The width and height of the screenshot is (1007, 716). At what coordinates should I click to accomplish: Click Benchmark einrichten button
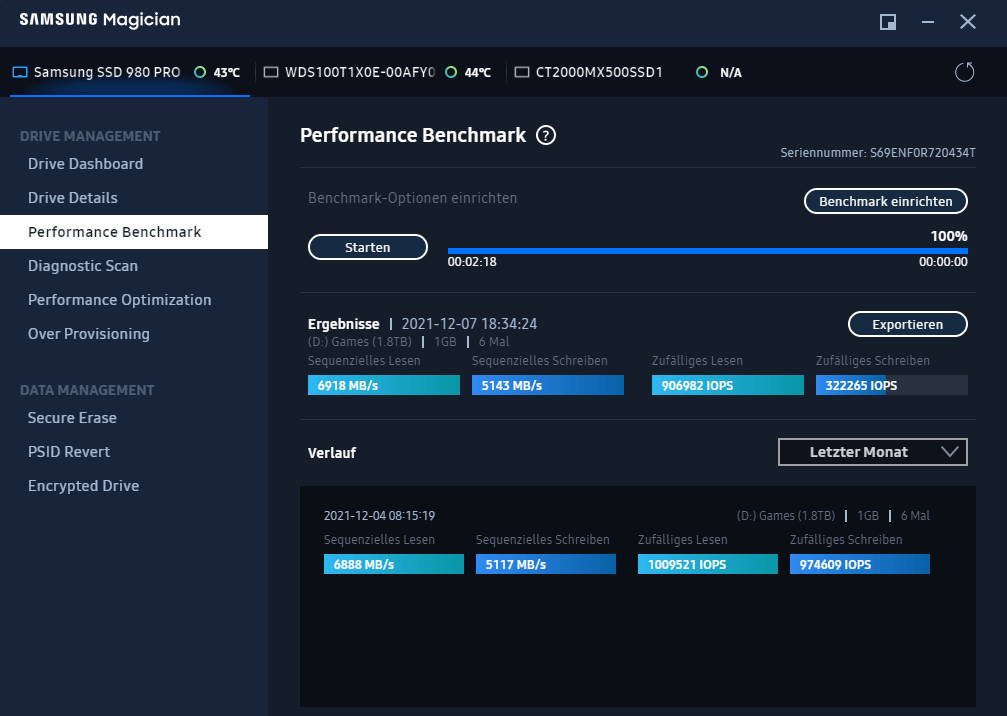886,201
